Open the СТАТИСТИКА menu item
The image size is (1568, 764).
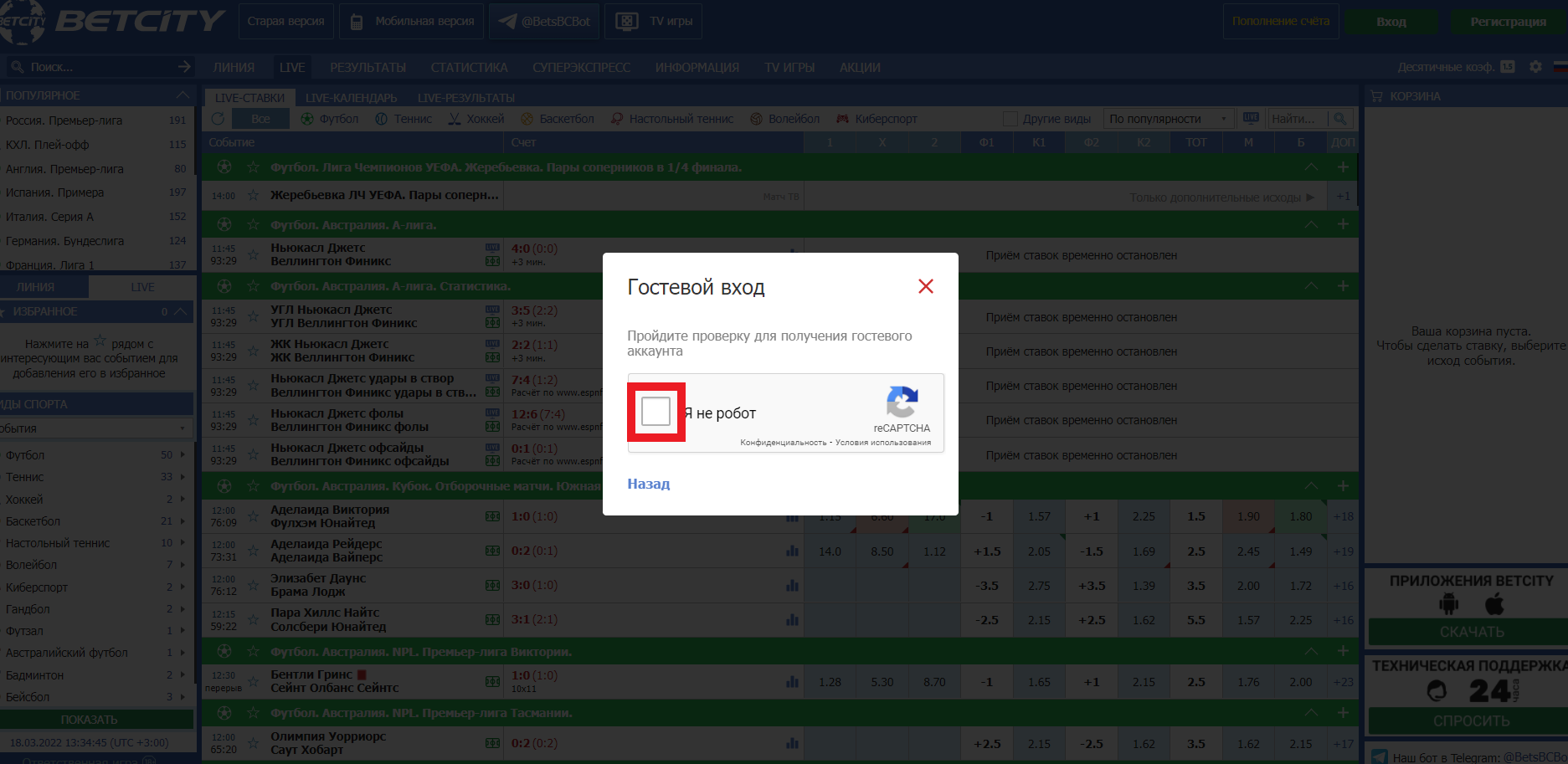coord(469,68)
